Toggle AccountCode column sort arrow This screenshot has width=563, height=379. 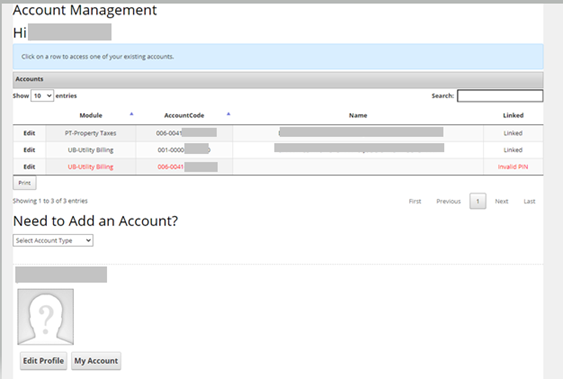pyautogui.click(x=228, y=114)
